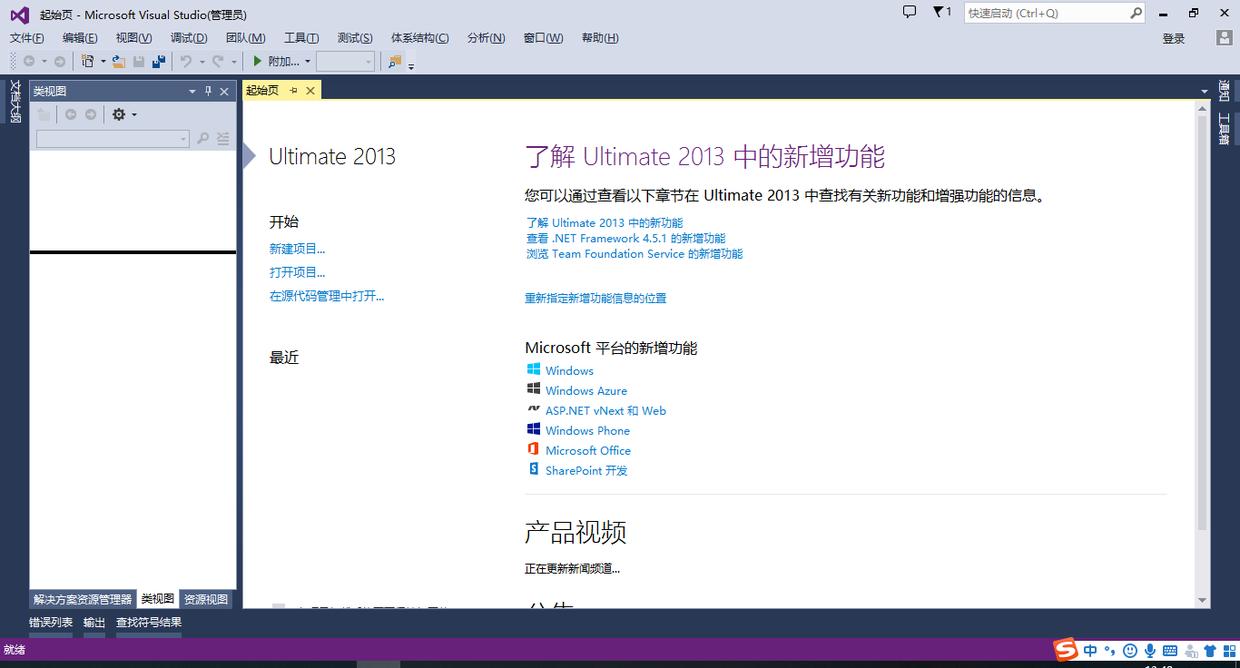The width and height of the screenshot is (1240, 668).
Task: Unpin the 类视图 panel
Action: coord(208,91)
